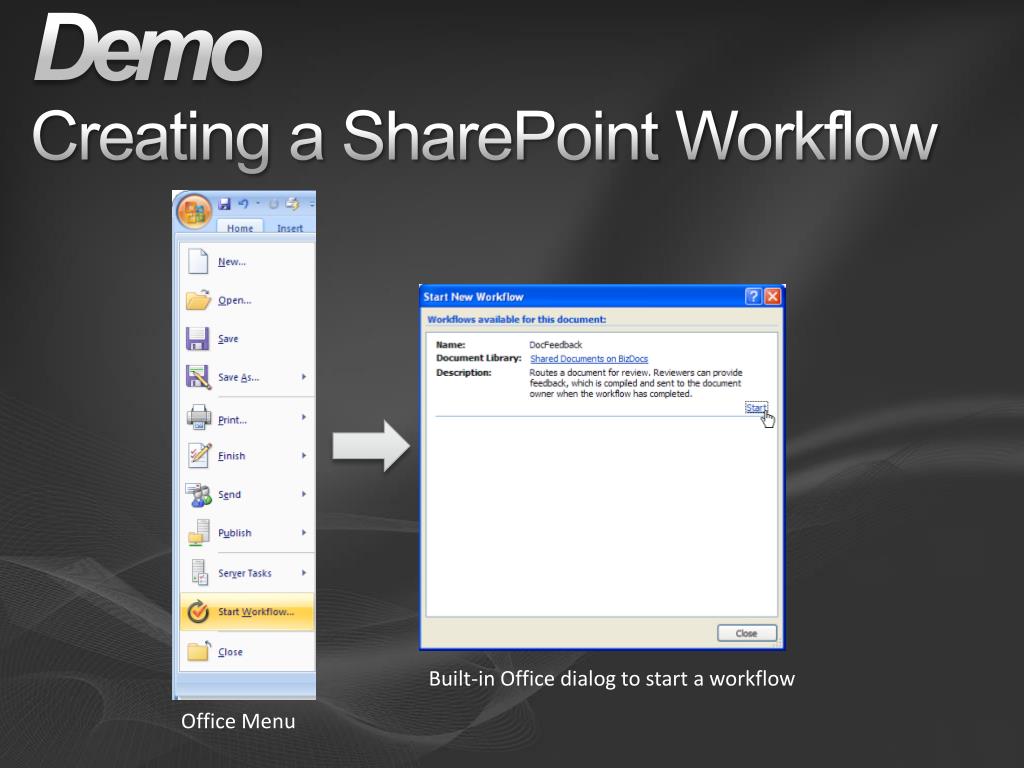The height and width of the screenshot is (768, 1024).
Task: Select Finish menu entry
Action: tap(247, 455)
